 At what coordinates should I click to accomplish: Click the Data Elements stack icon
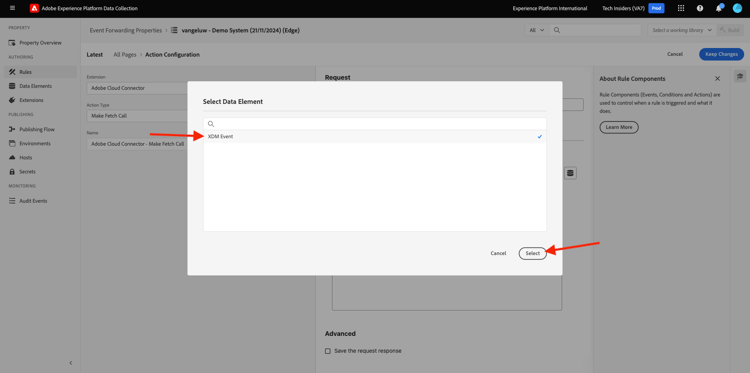click(12, 86)
